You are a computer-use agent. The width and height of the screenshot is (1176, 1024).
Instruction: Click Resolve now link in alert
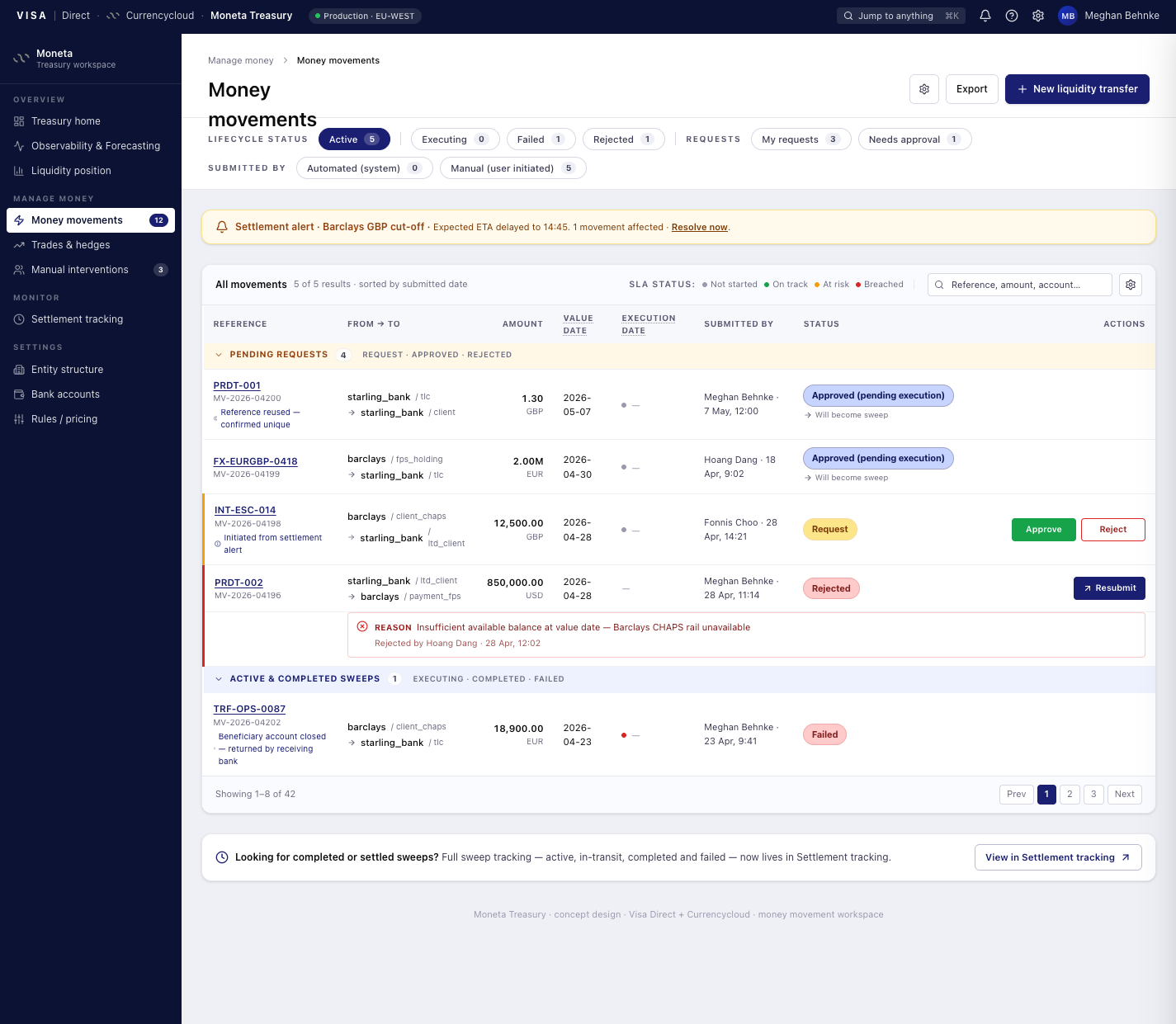click(700, 227)
